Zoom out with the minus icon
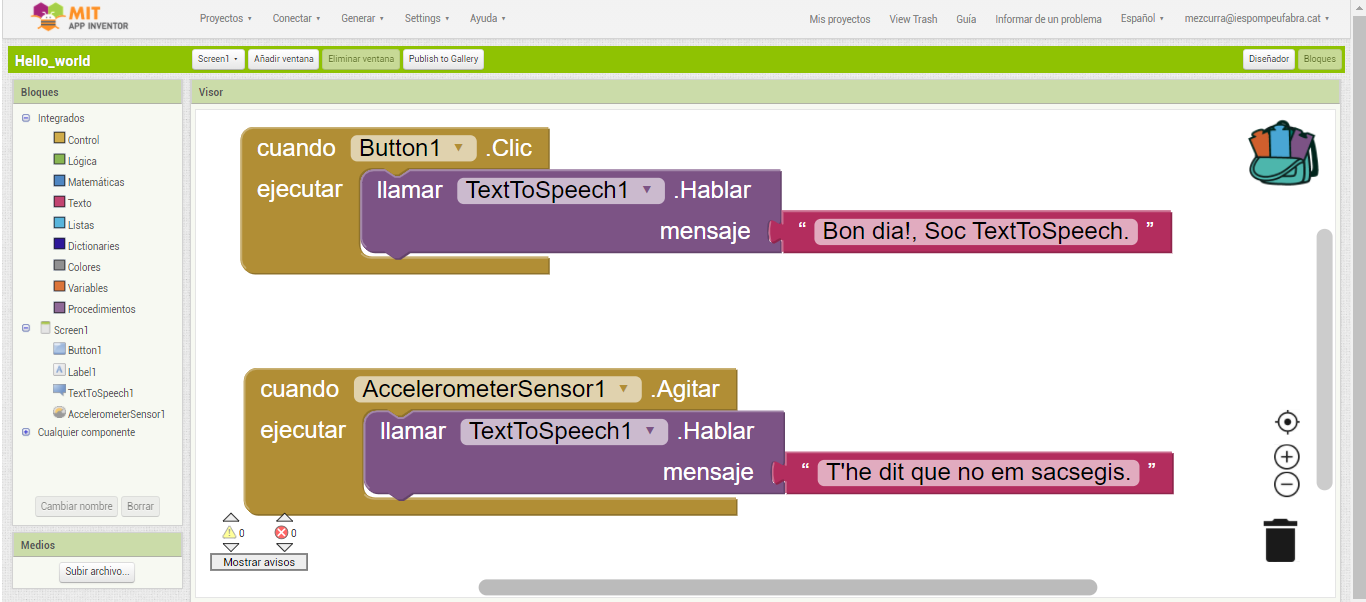The image size is (1366, 602). (x=1286, y=485)
